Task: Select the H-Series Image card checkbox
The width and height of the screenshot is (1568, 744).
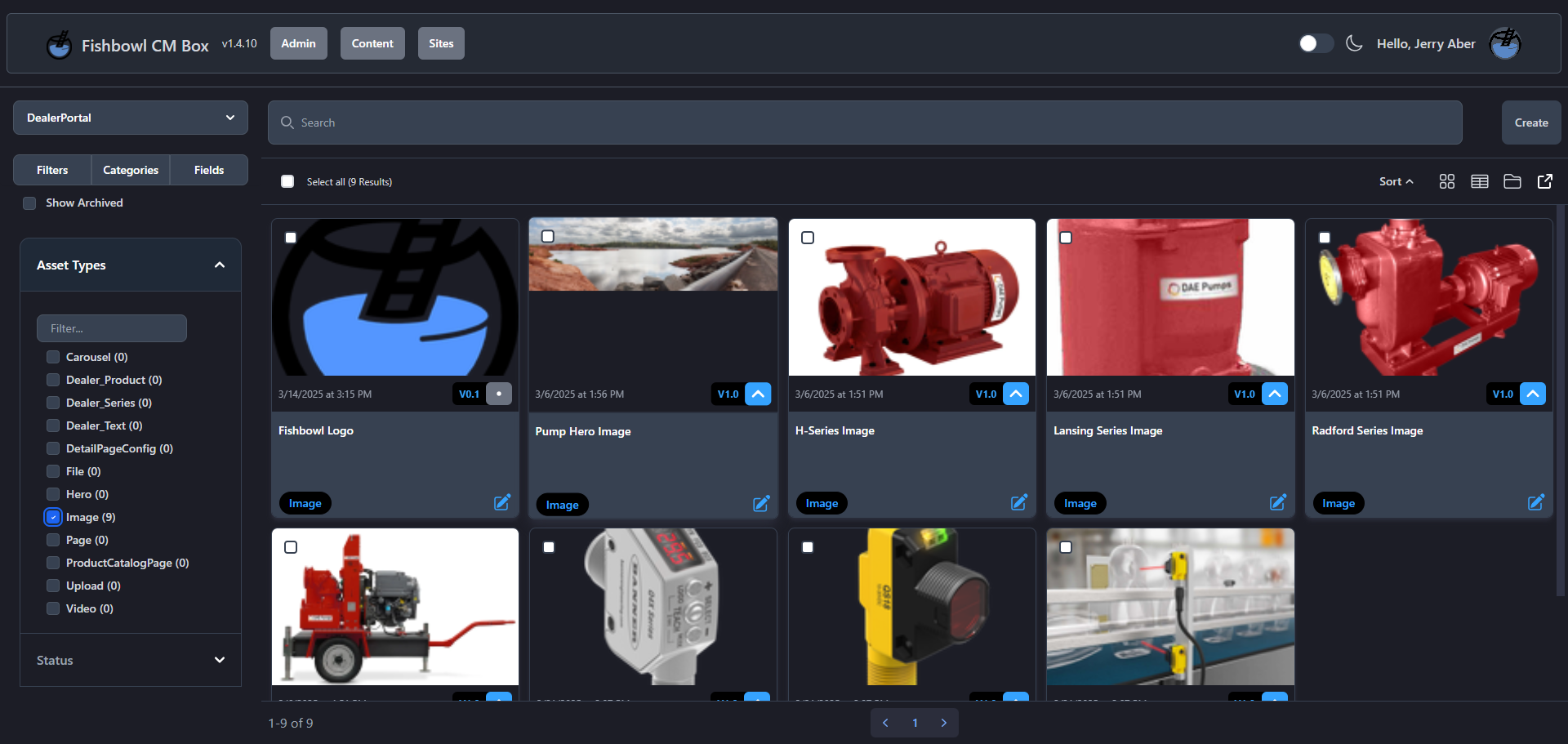Action: (808, 238)
